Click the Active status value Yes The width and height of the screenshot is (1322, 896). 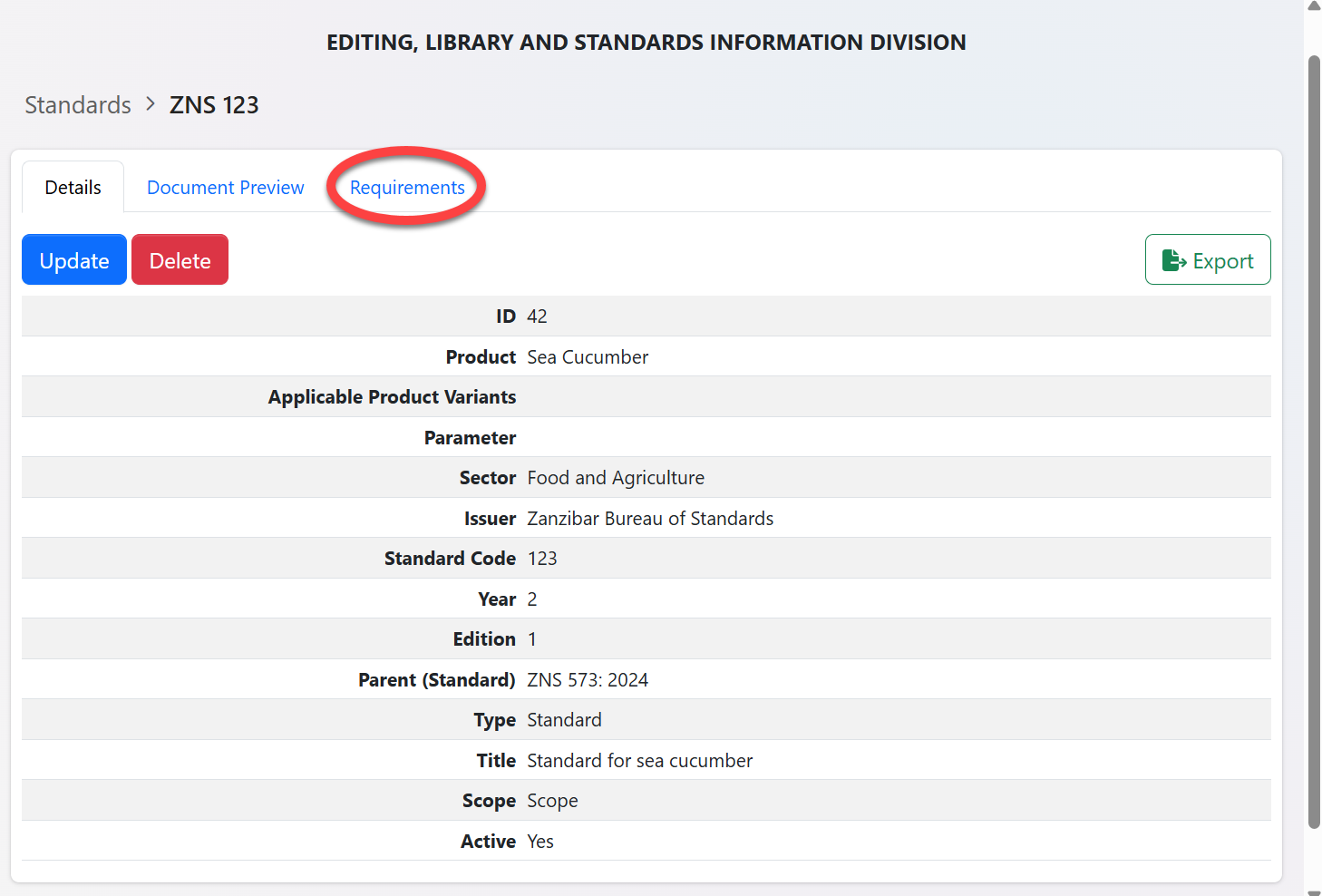[x=540, y=842]
